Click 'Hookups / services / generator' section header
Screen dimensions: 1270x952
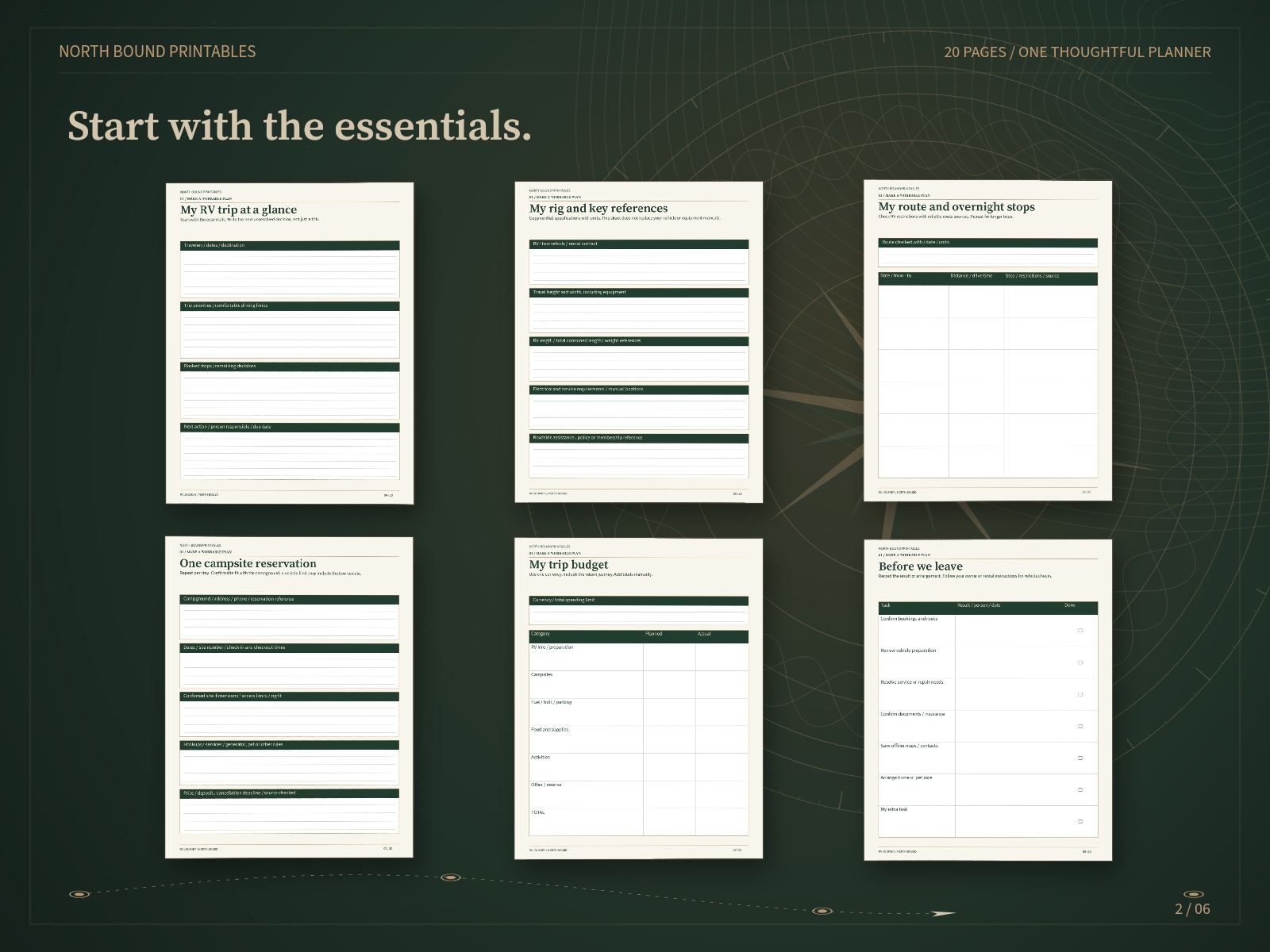[290, 745]
